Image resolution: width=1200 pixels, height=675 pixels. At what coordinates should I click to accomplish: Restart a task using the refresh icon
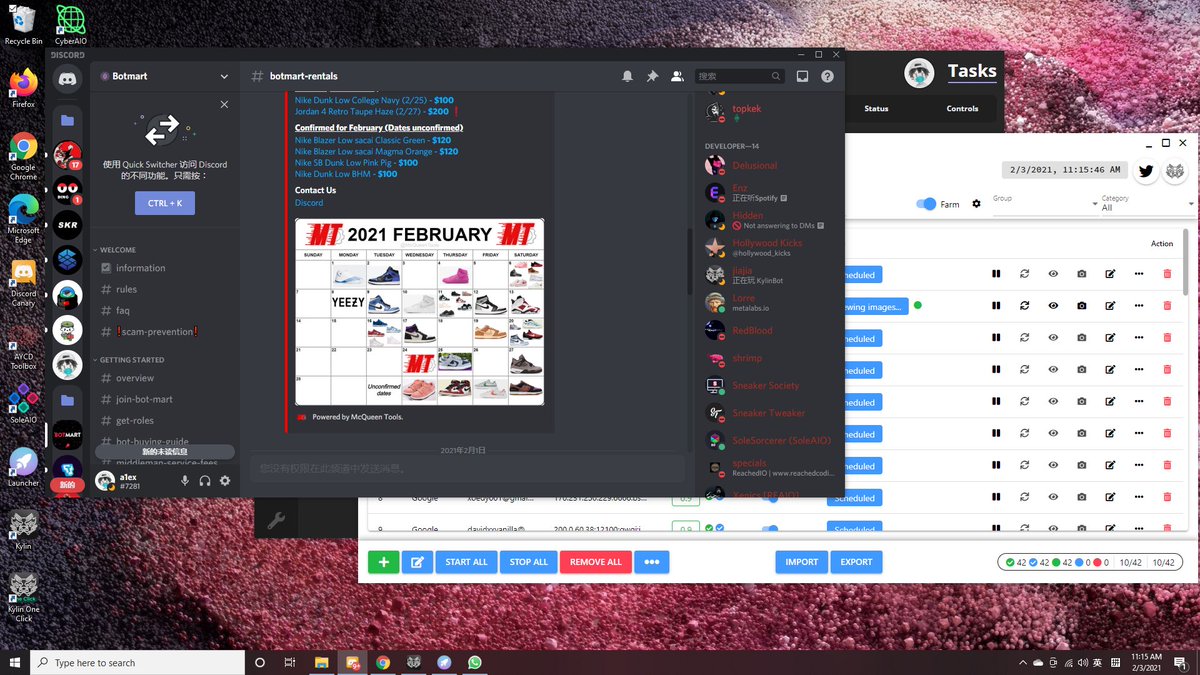1025,274
